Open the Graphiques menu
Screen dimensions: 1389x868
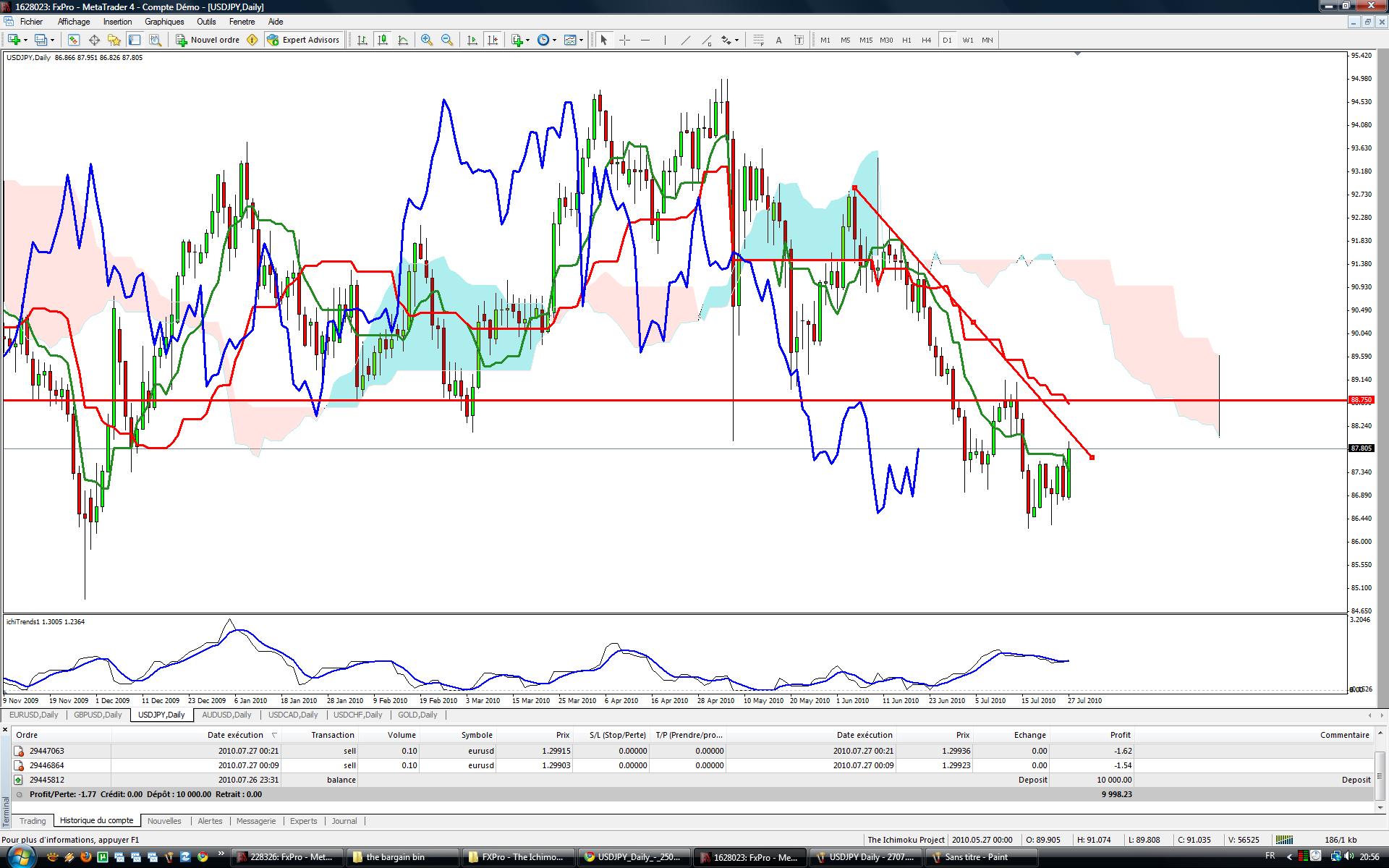pyautogui.click(x=164, y=22)
